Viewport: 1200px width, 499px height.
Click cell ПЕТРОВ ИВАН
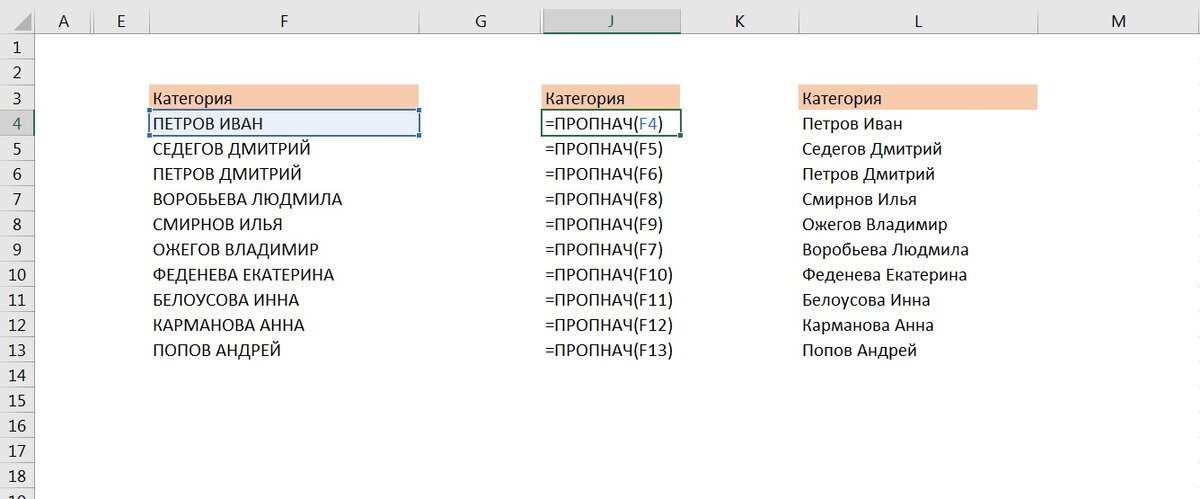point(284,123)
